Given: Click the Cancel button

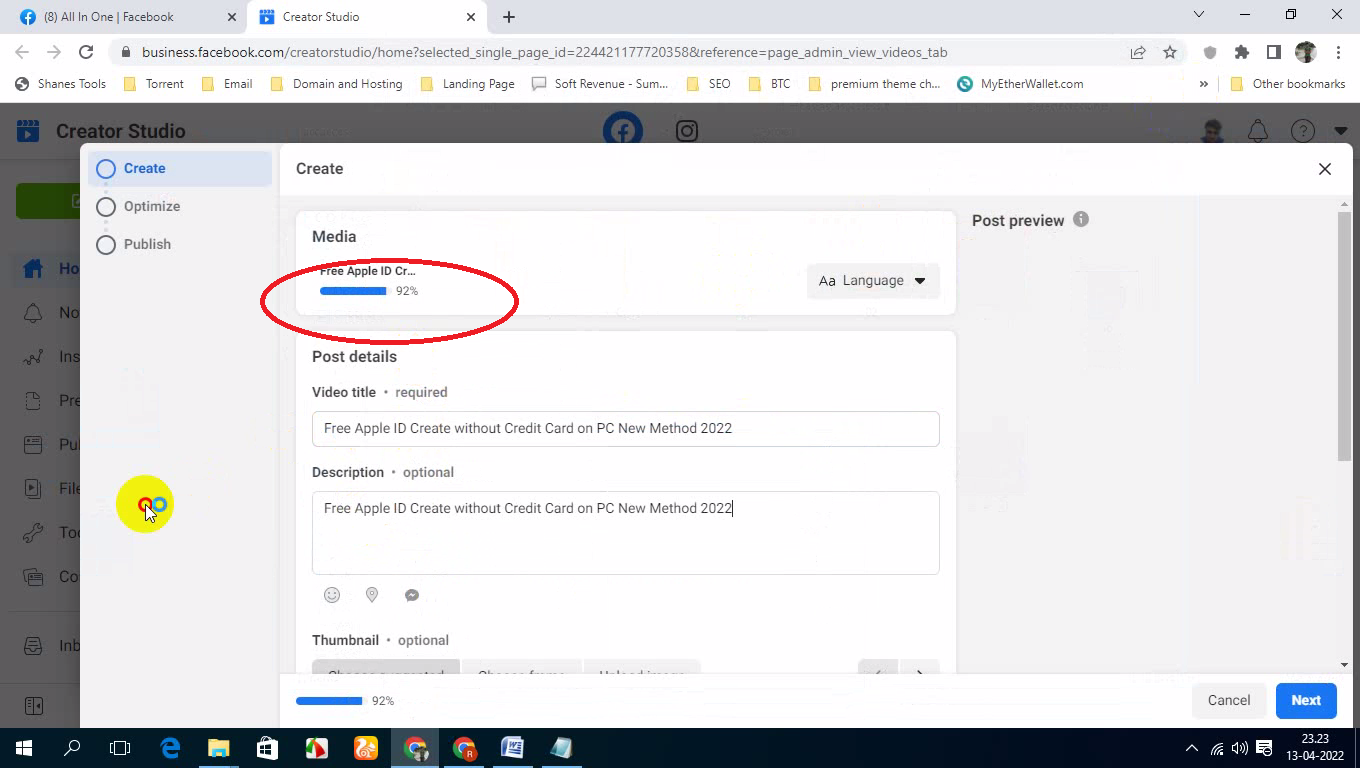Looking at the screenshot, I should point(1229,700).
